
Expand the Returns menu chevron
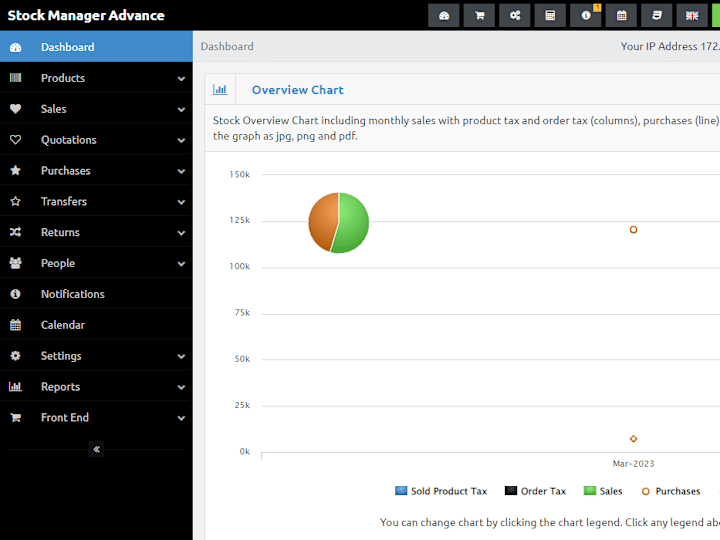tap(181, 233)
